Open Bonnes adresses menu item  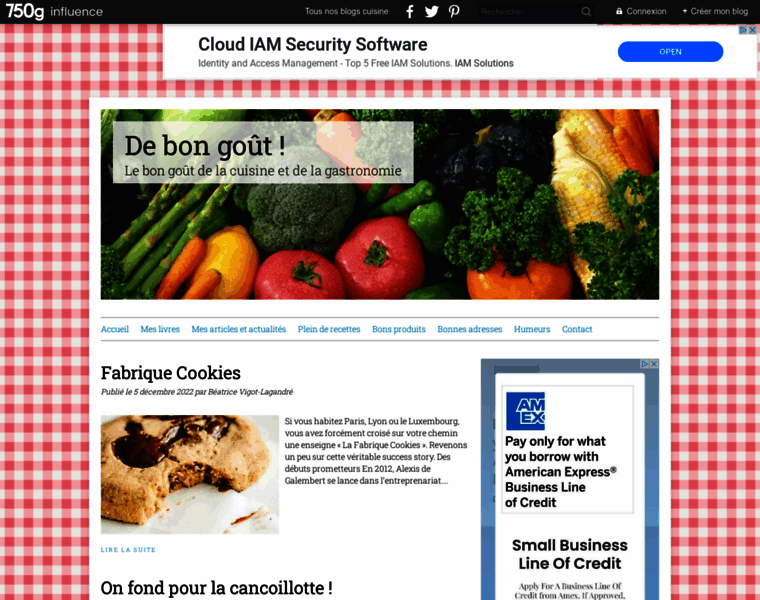pyautogui.click(x=470, y=329)
